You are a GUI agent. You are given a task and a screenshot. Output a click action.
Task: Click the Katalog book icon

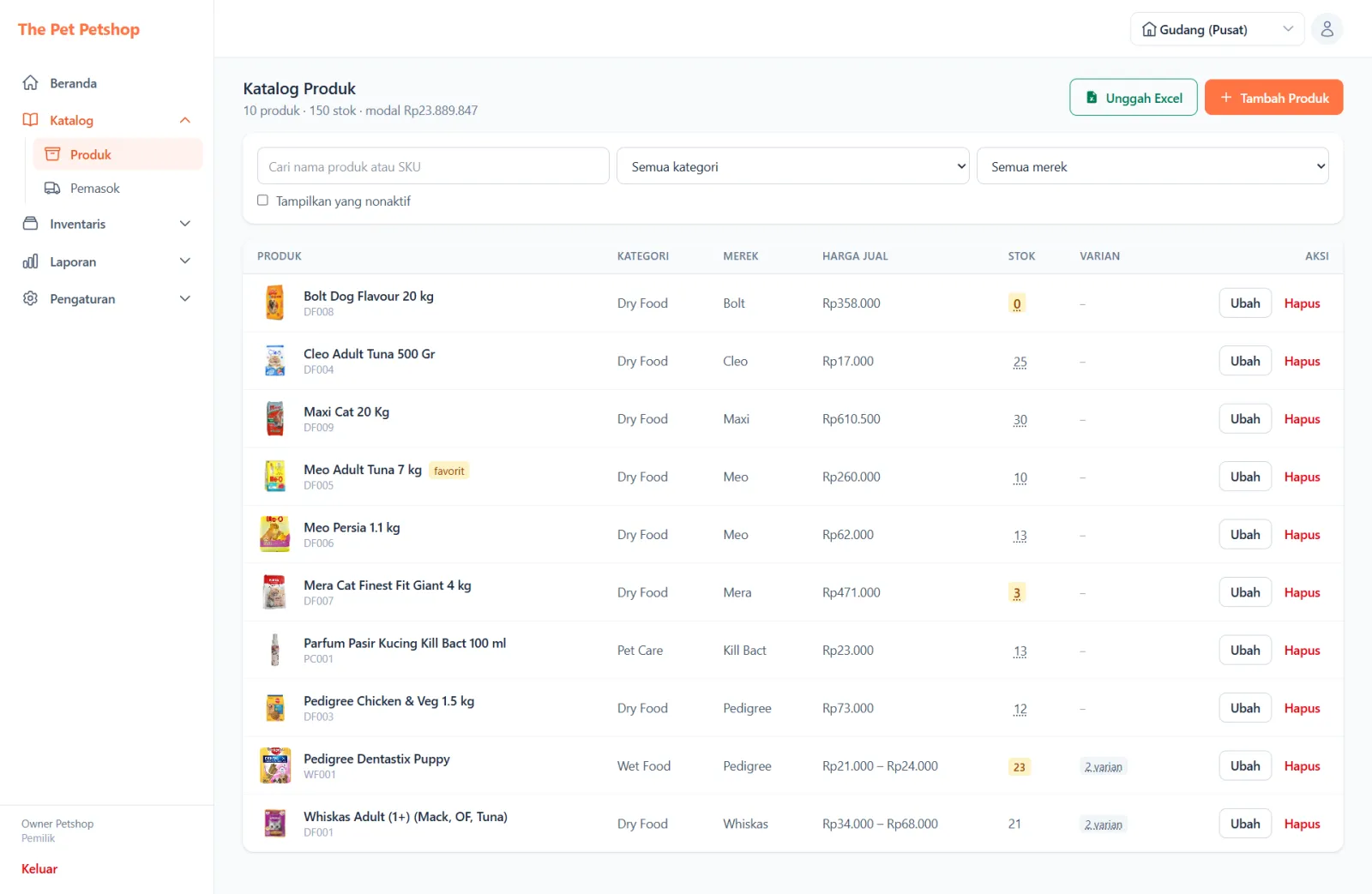coord(30,120)
